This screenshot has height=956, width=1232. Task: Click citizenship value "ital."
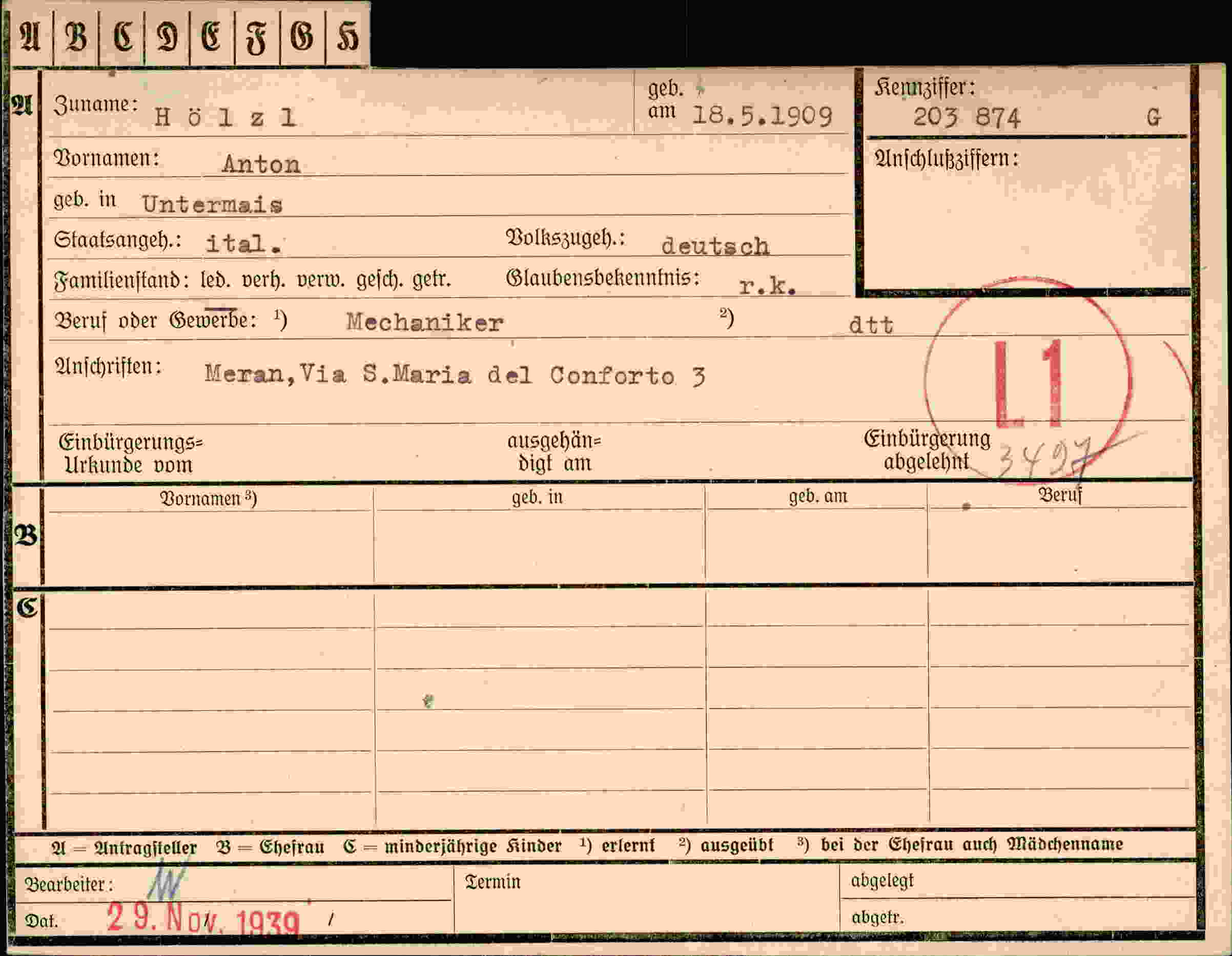[244, 244]
